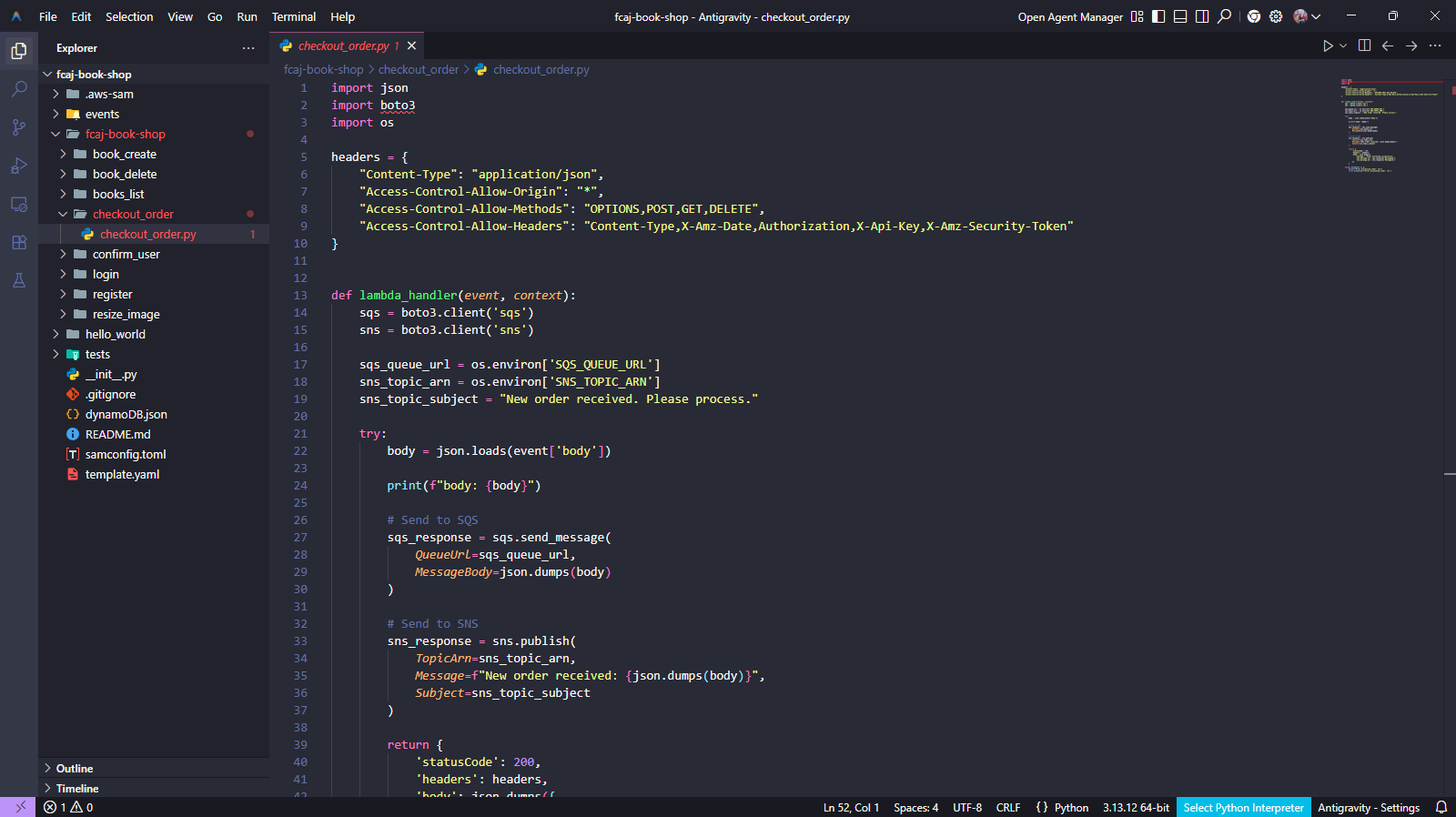
Task: Open the File menu
Action: [48, 16]
